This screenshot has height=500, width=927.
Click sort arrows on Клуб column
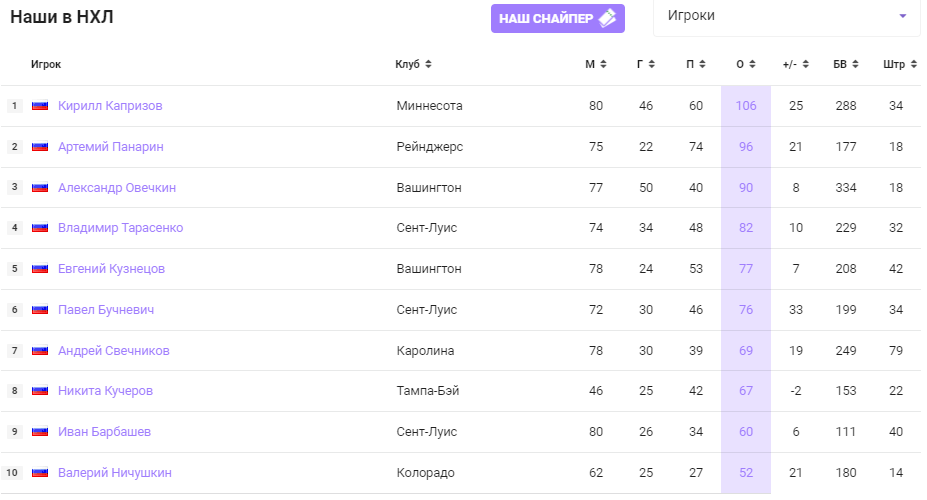[x=428, y=65]
